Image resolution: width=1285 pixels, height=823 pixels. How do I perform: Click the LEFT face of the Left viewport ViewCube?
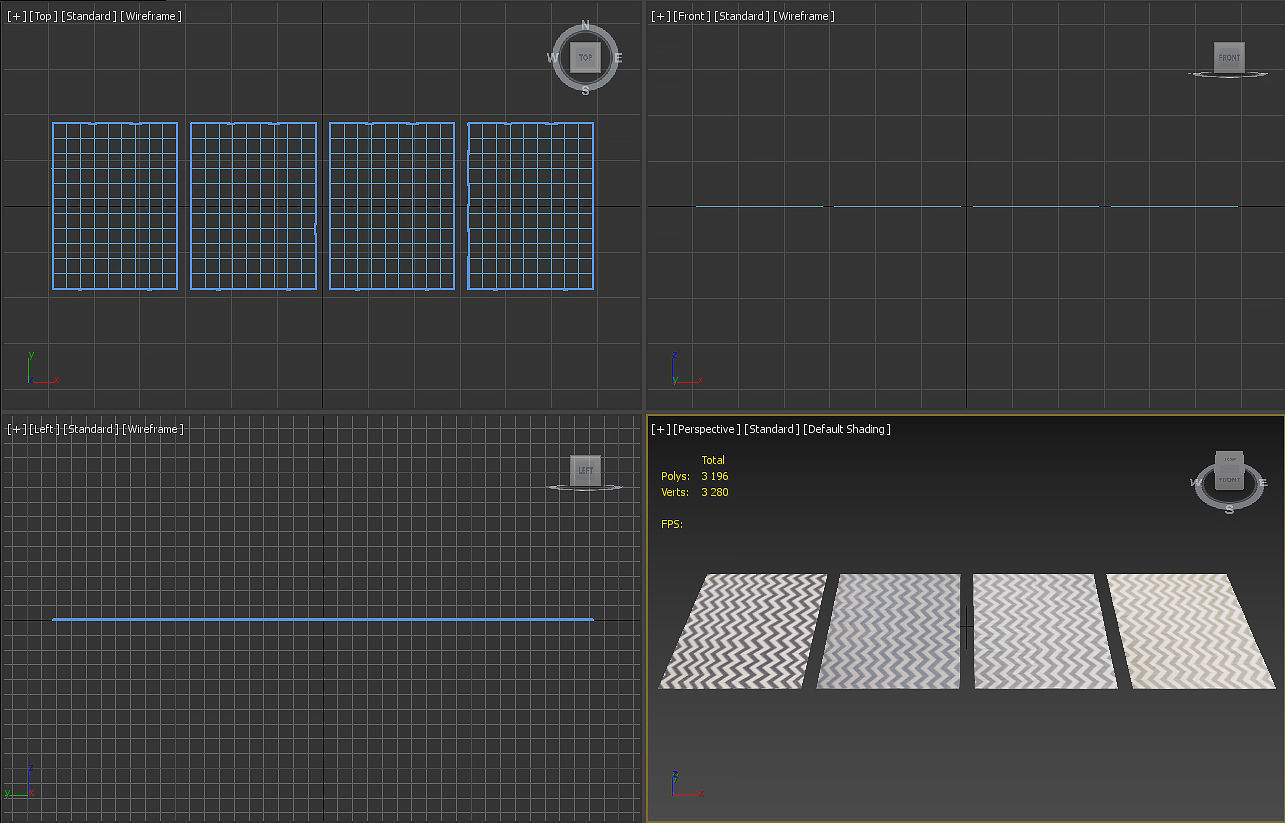pyautogui.click(x=585, y=470)
